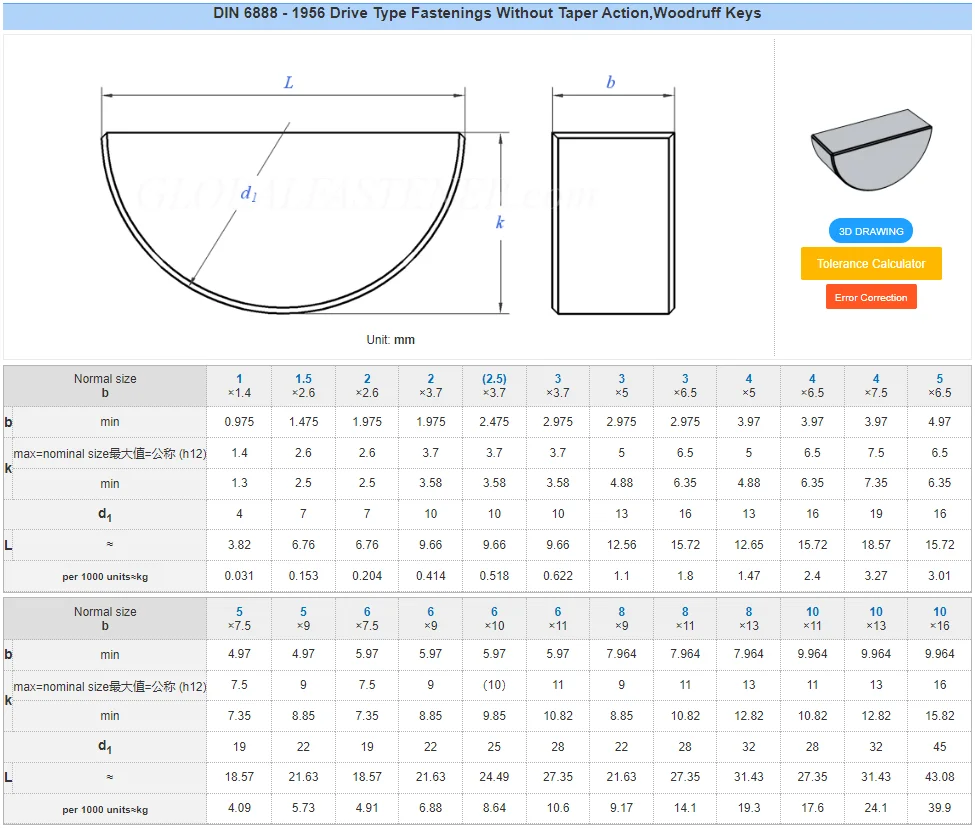
Task: Select the 5 ×6.5 size header
Action: (939, 386)
